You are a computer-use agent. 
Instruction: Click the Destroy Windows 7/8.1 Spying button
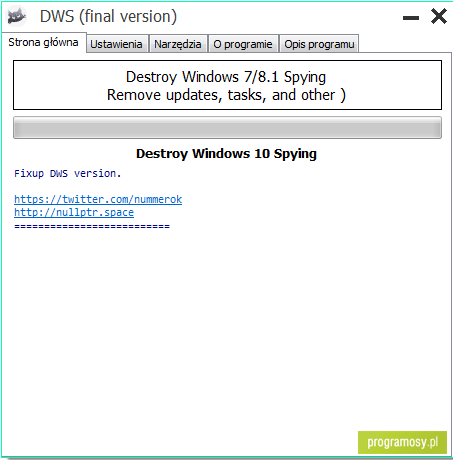227,85
